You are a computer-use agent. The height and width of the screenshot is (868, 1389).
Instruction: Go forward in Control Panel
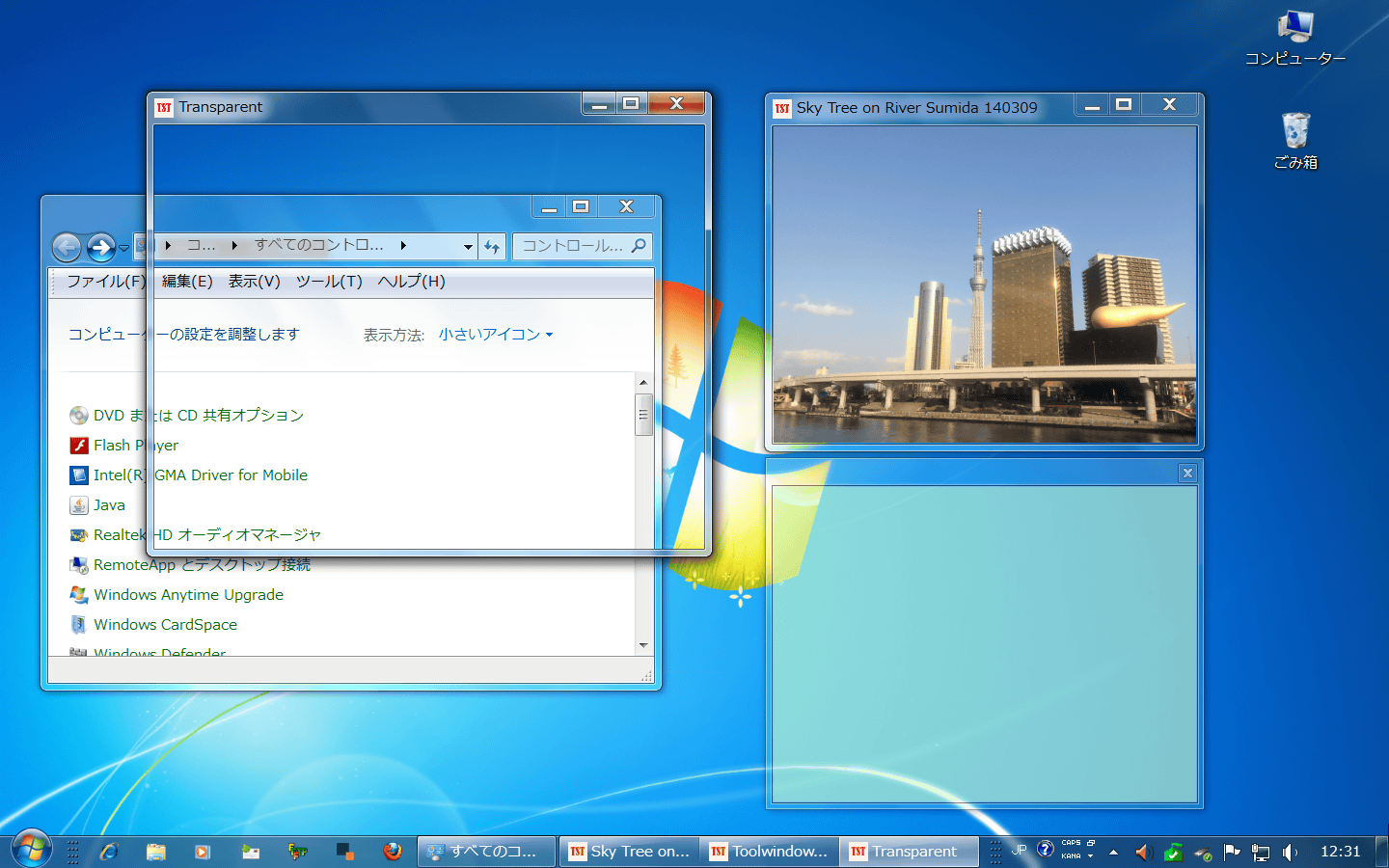coord(100,248)
